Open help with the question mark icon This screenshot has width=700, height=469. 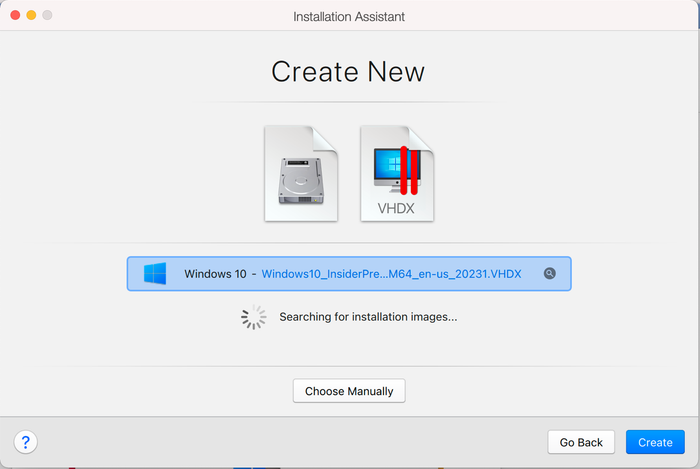(25, 442)
